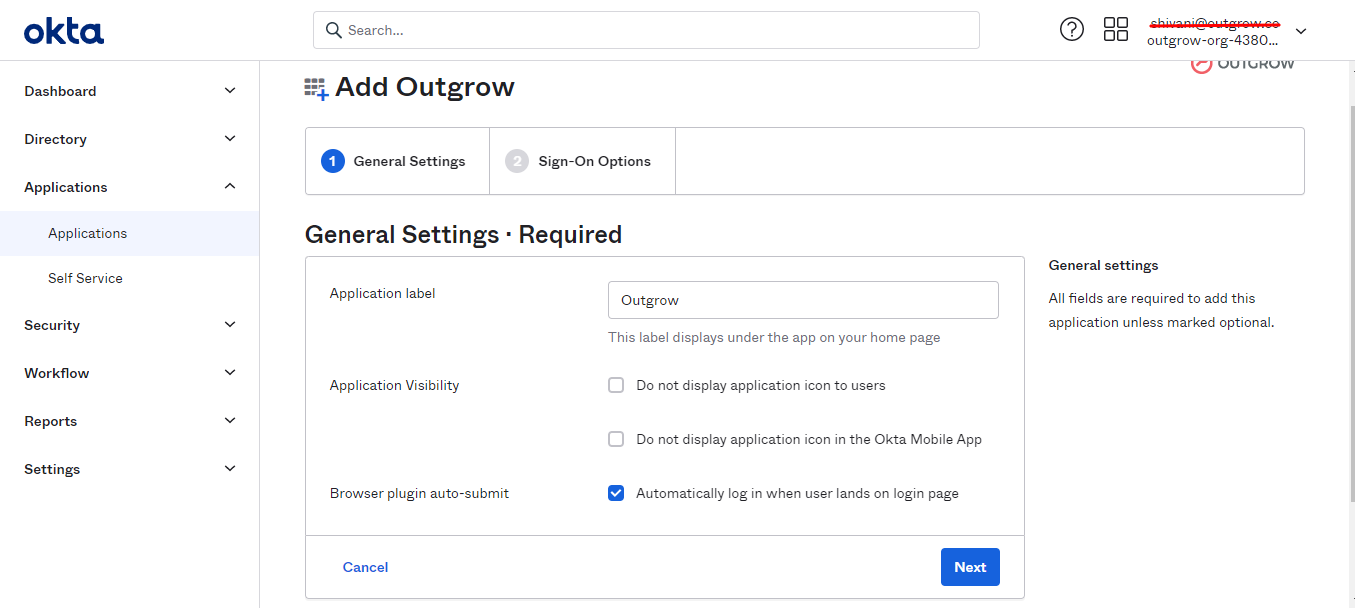Check Do not display application icon to users
Viewport: 1355px width, 608px height.
pos(616,385)
